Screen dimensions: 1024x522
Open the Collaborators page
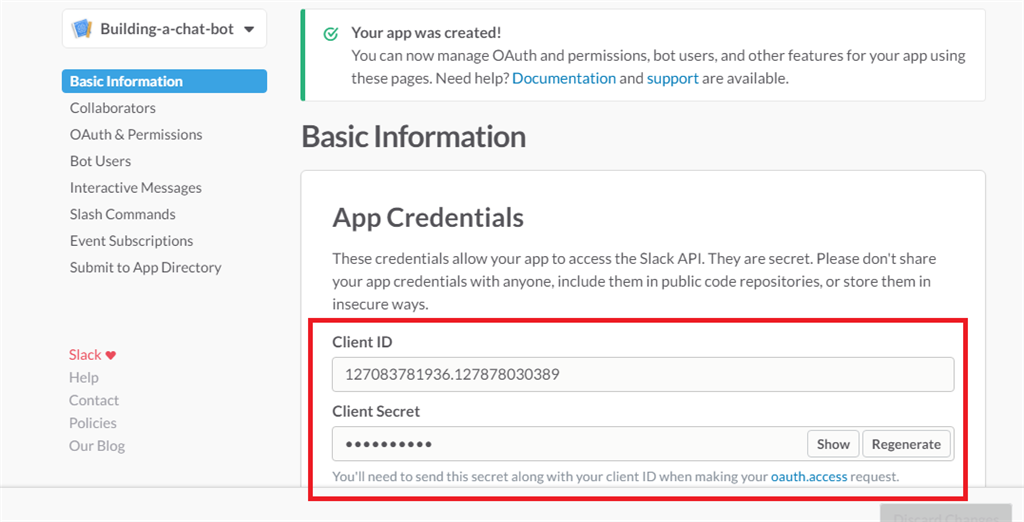(113, 108)
